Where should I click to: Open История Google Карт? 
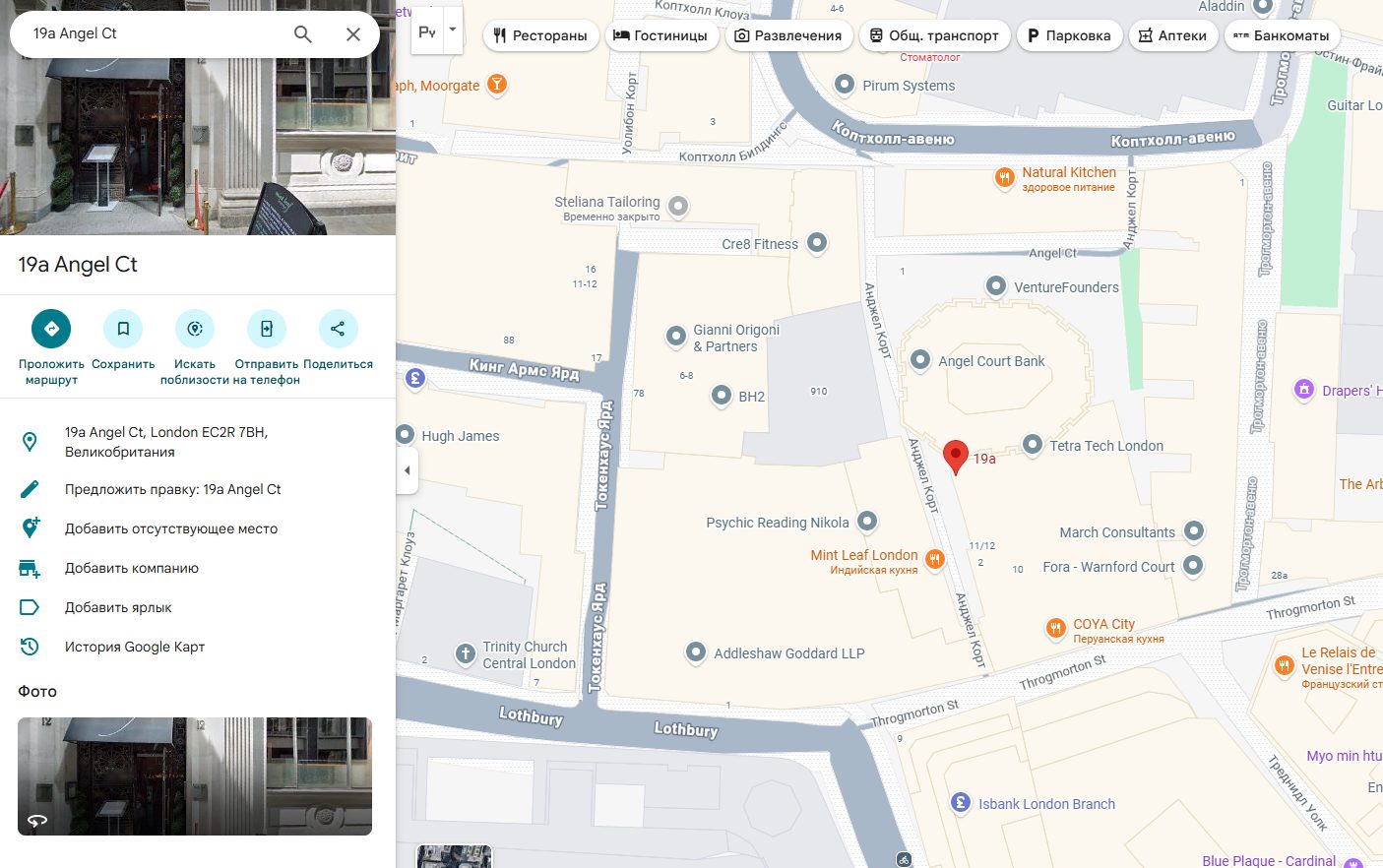198,647
